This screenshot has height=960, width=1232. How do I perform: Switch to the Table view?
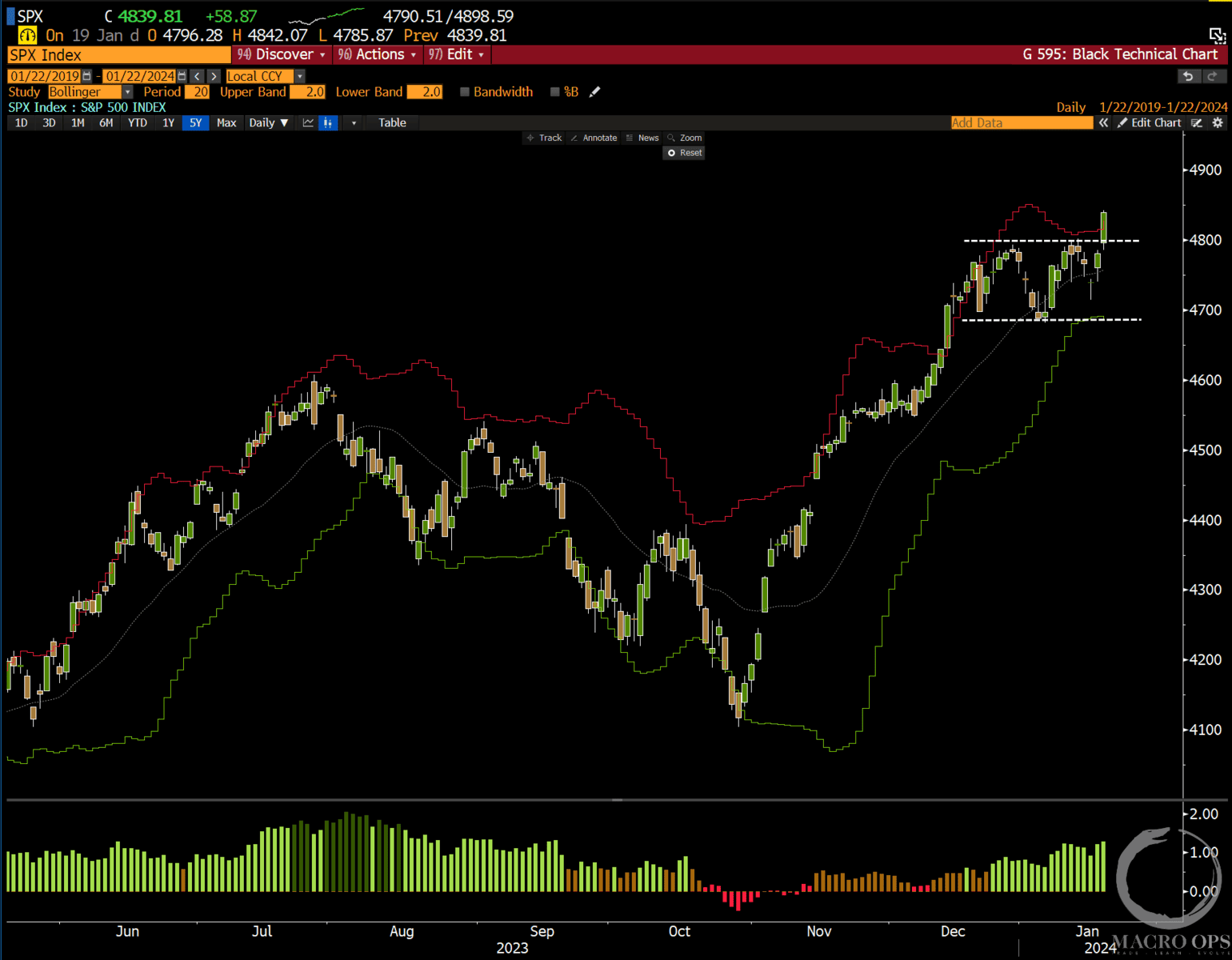(392, 122)
